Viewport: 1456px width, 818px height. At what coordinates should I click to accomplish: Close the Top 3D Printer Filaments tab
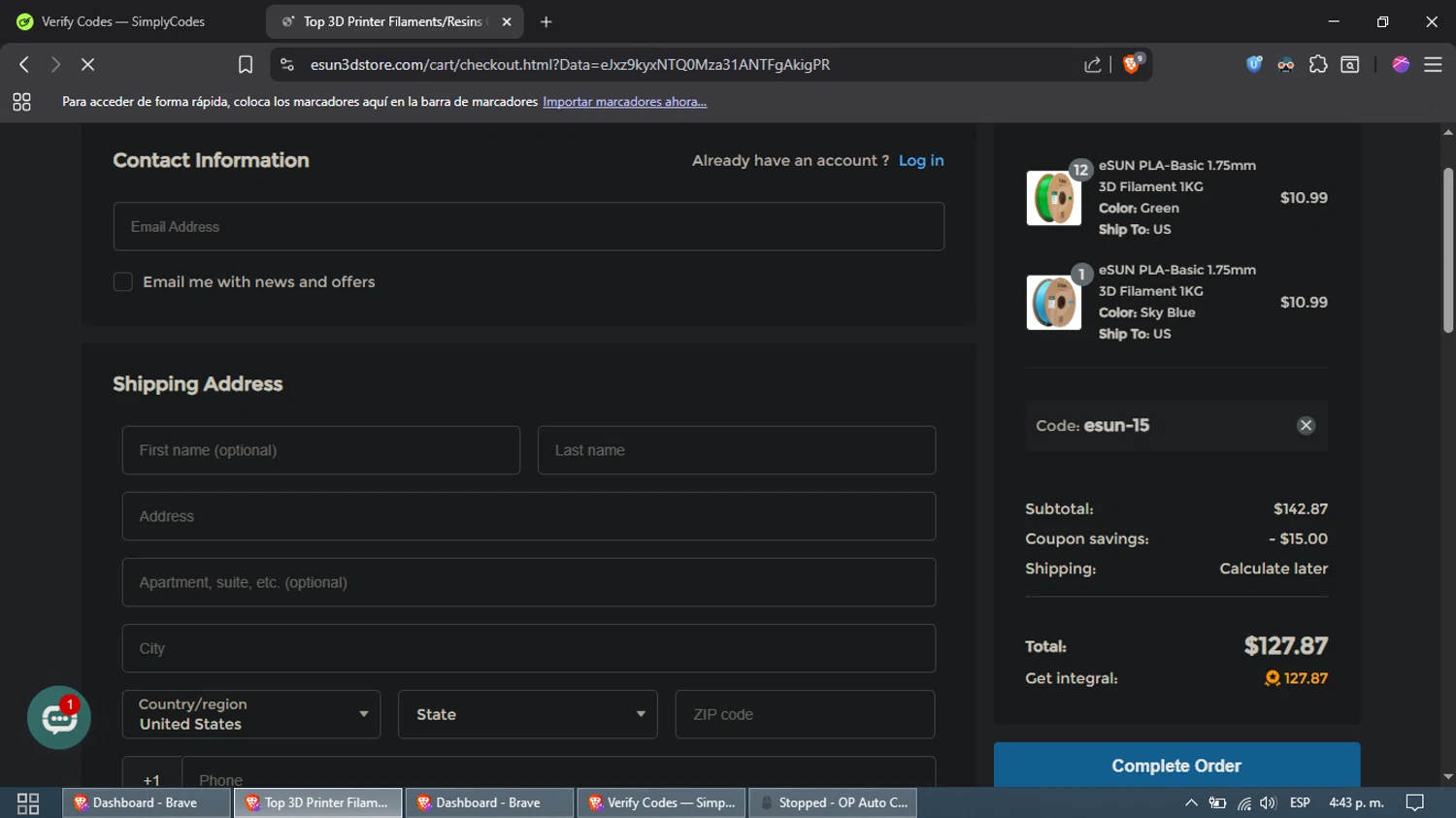507,21
